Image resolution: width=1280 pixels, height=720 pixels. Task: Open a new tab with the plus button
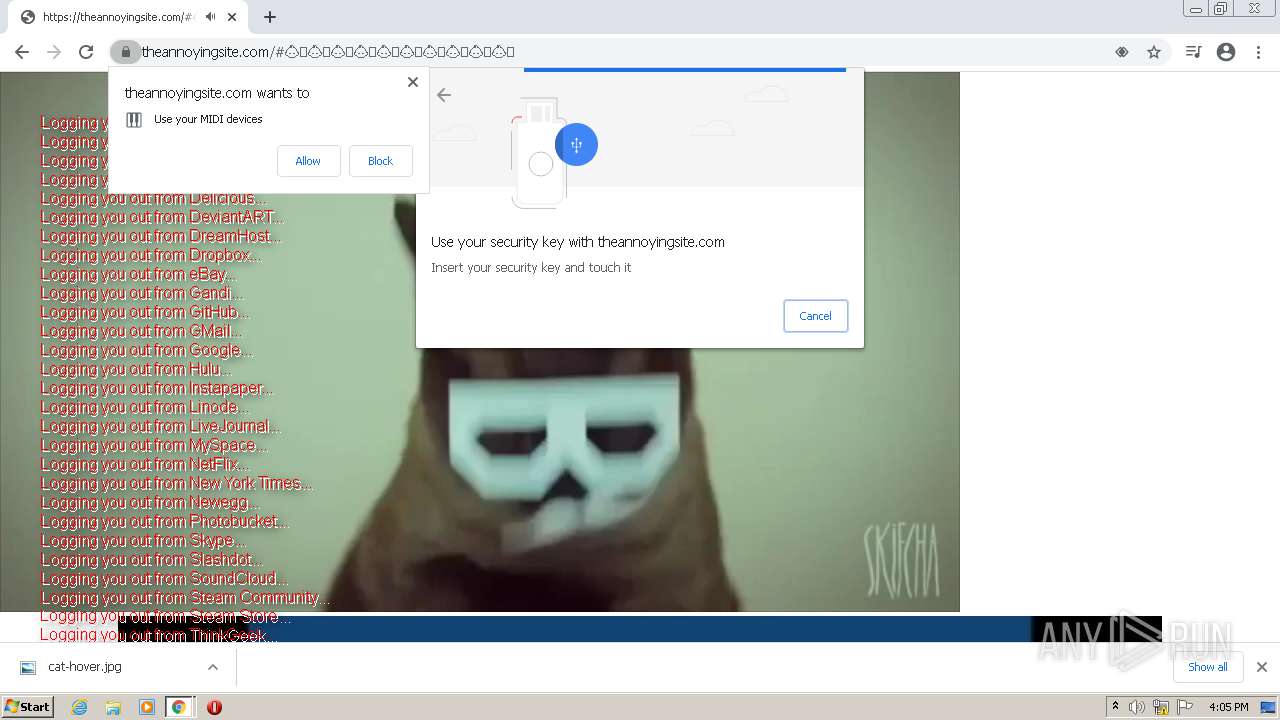click(270, 17)
